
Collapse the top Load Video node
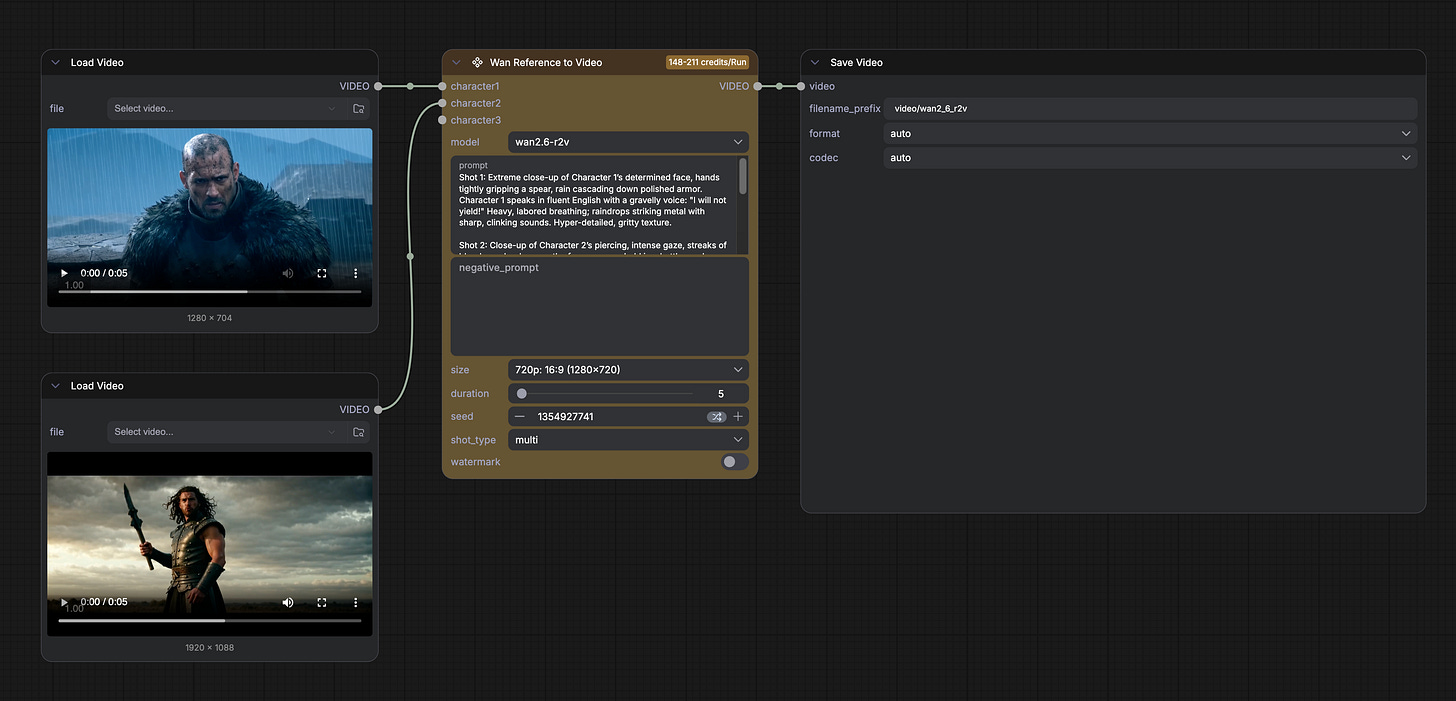[x=56, y=62]
